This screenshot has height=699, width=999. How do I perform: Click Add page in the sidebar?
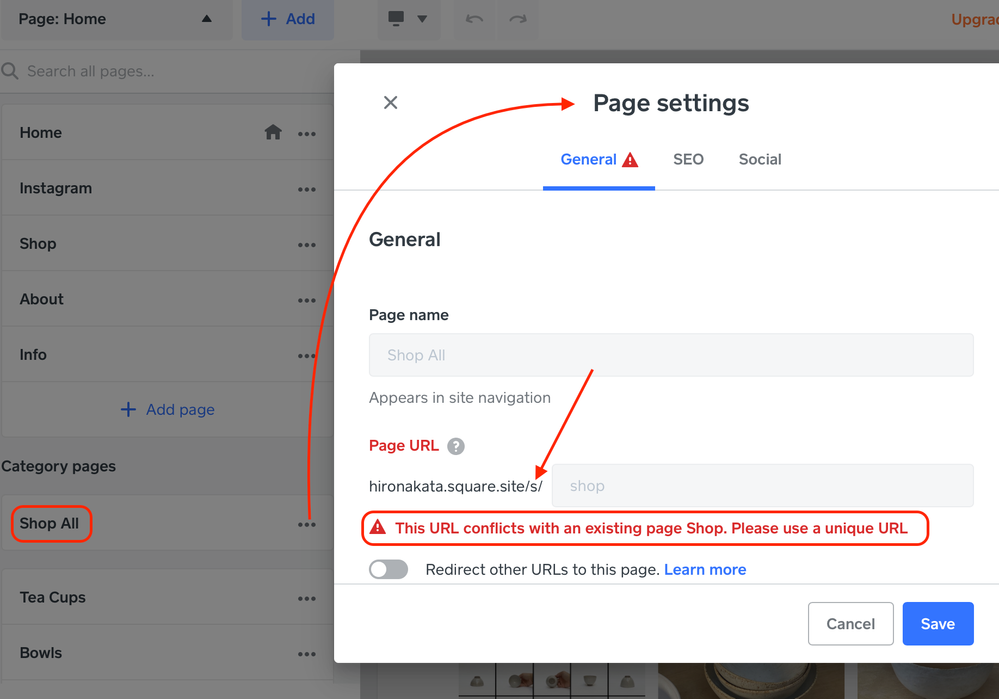pyautogui.click(x=168, y=409)
